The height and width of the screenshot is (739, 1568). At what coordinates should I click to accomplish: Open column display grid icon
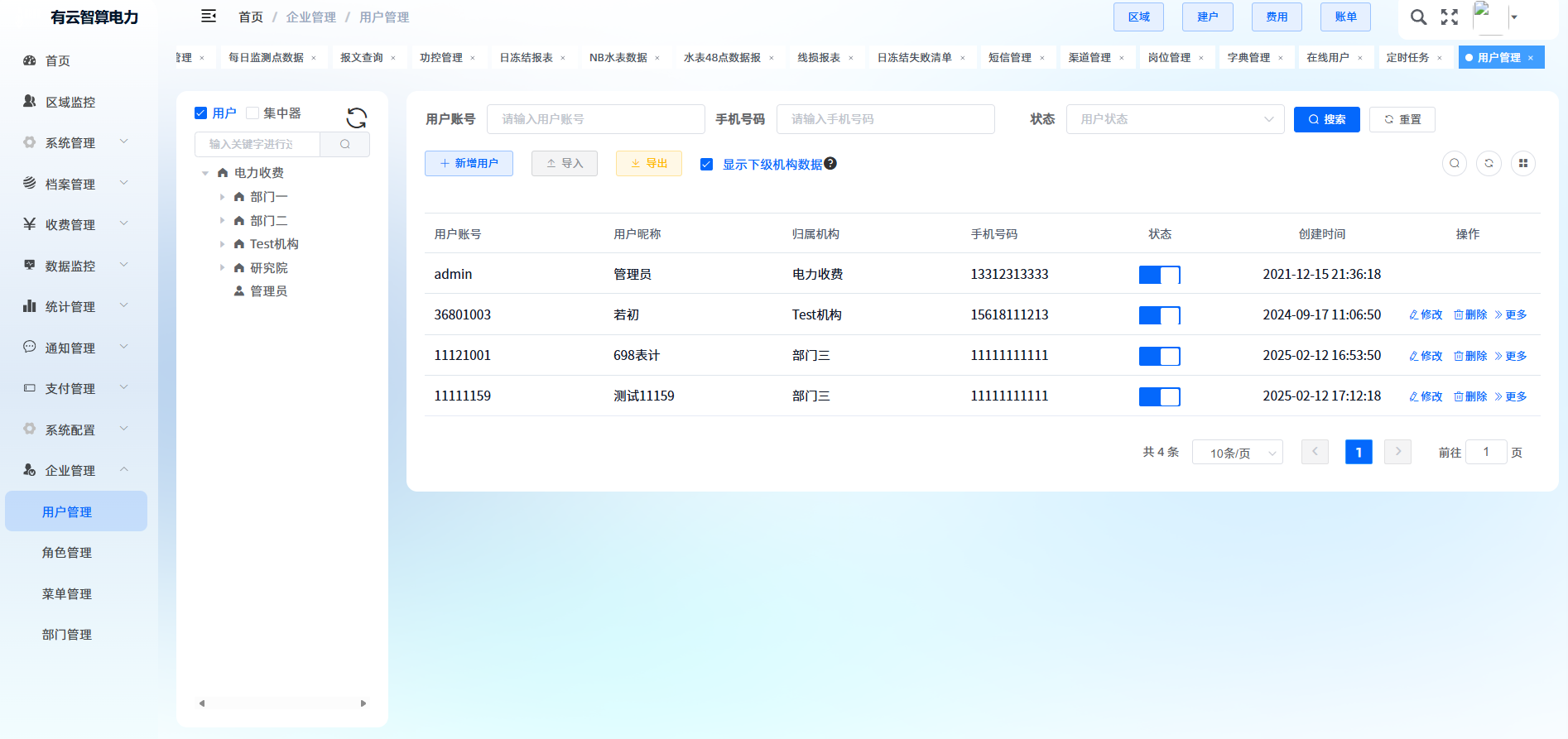(x=1523, y=164)
